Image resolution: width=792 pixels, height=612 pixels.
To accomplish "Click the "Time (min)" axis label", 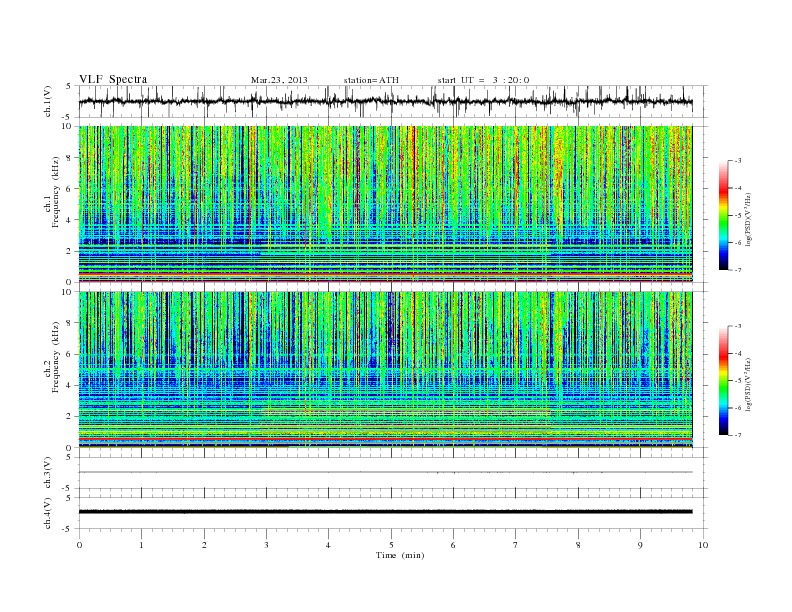I will tap(400, 555).
